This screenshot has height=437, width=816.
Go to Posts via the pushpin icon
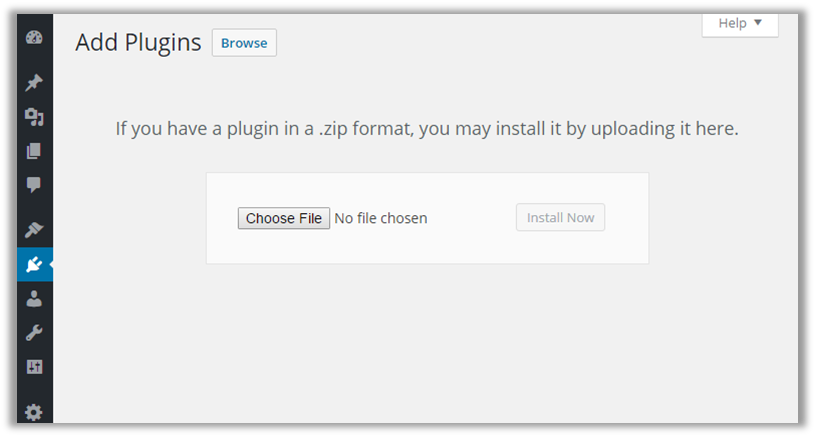point(34,82)
